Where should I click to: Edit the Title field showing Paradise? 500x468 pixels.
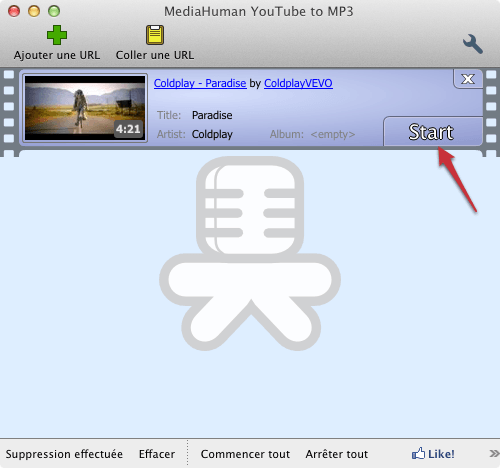click(212, 115)
